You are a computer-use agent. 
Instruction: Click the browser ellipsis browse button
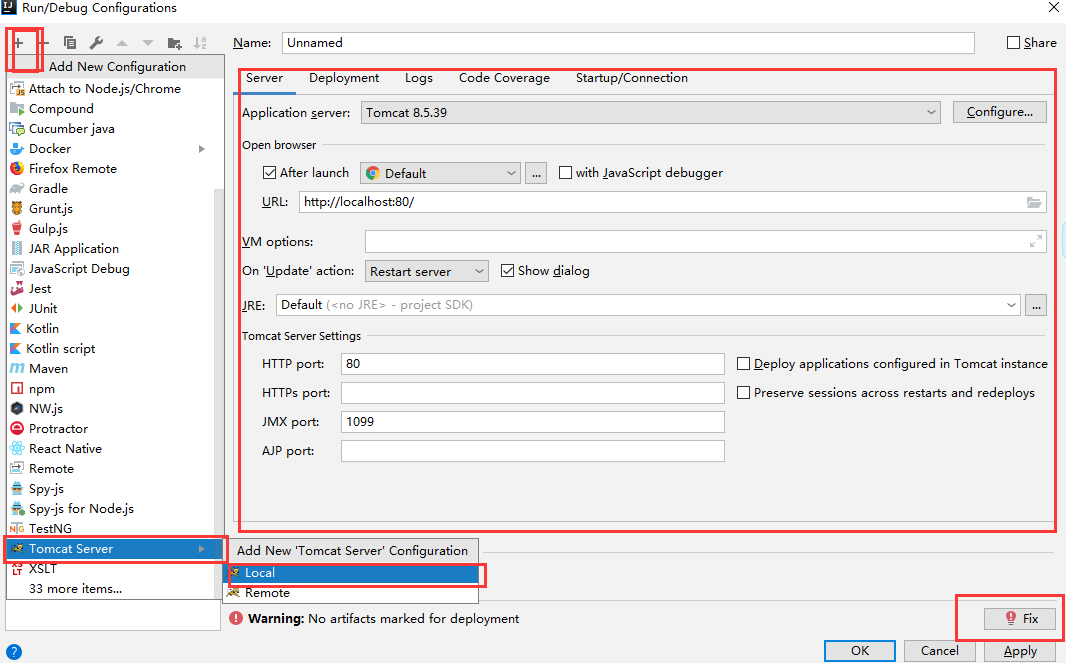(536, 173)
